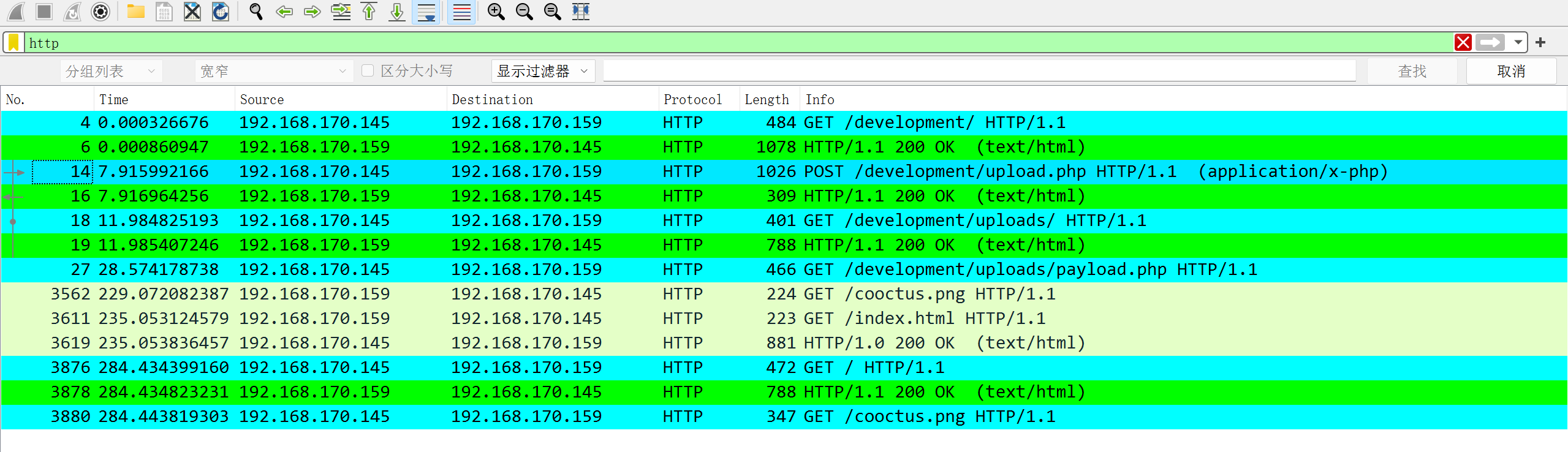Image resolution: width=1568 pixels, height=452 pixels.
Task: Select packet 3562 GET /cooctus.png
Action: pos(784,294)
